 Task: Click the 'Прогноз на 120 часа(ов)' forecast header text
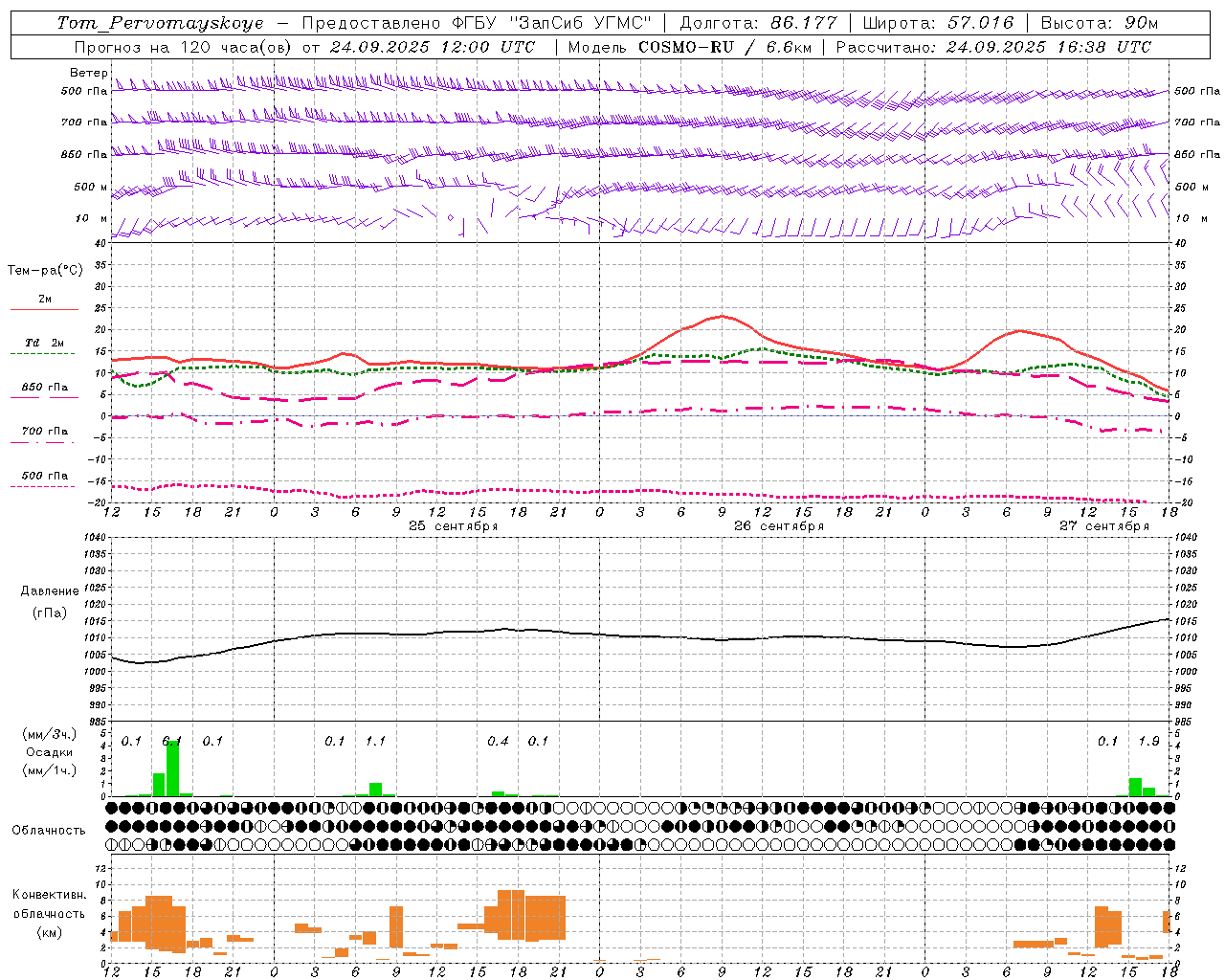tap(184, 47)
